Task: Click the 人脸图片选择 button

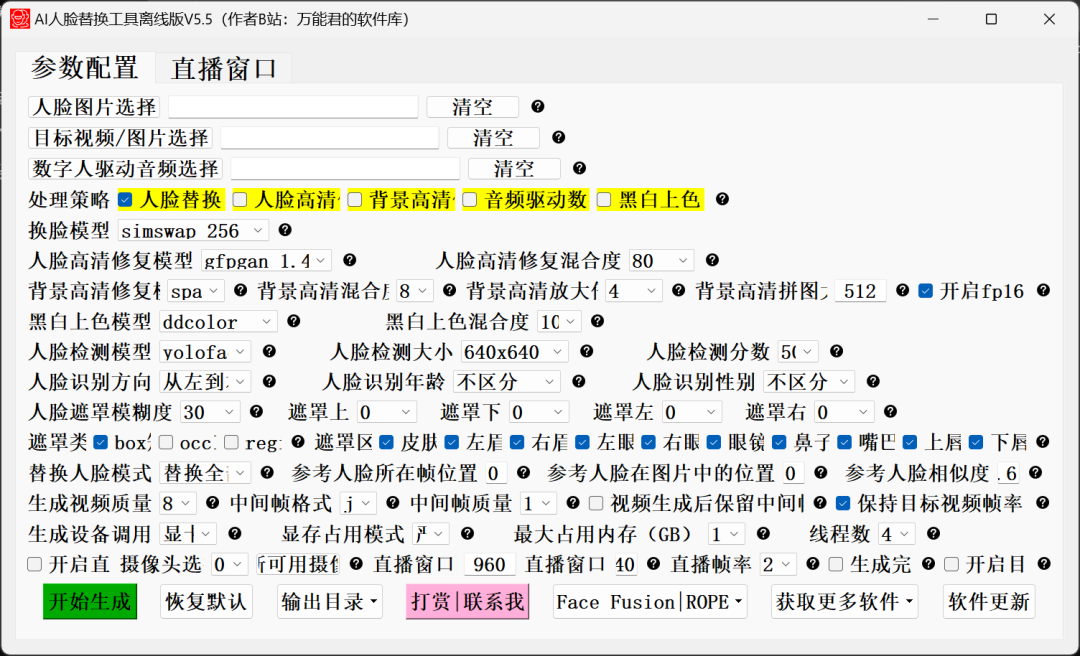Action: pyautogui.click(x=94, y=107)
